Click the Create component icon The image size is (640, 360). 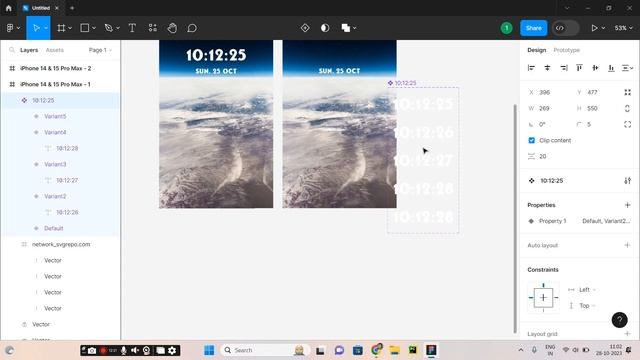(x=305, y=28)
